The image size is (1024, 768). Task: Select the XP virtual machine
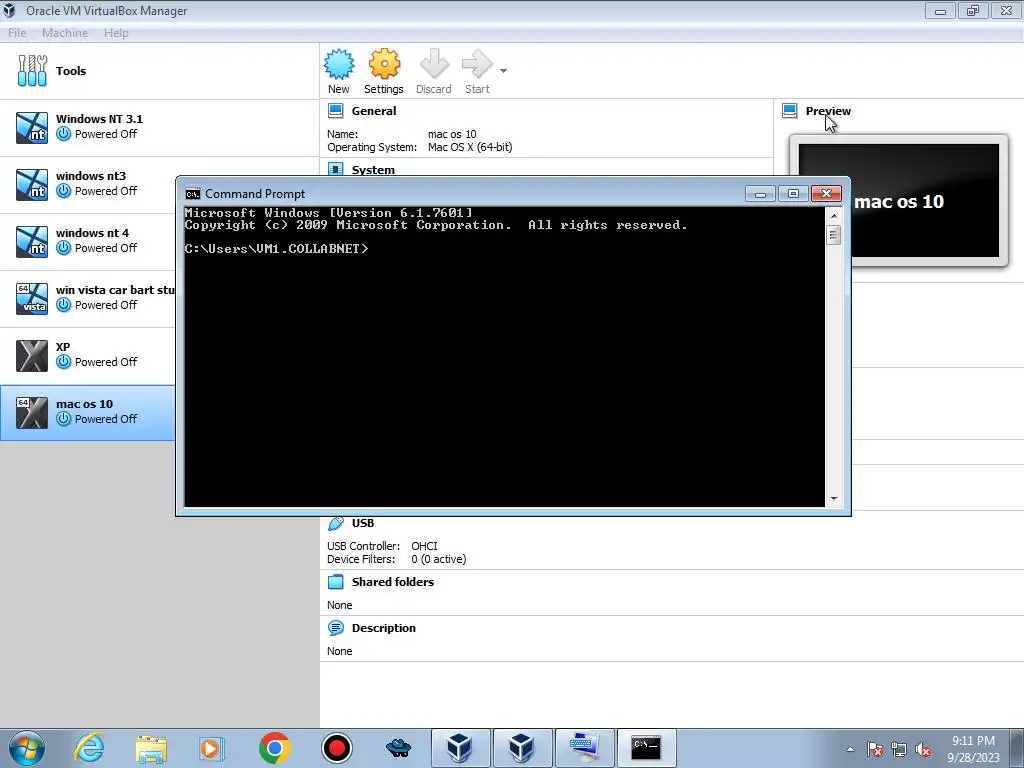tap(88, 355)
